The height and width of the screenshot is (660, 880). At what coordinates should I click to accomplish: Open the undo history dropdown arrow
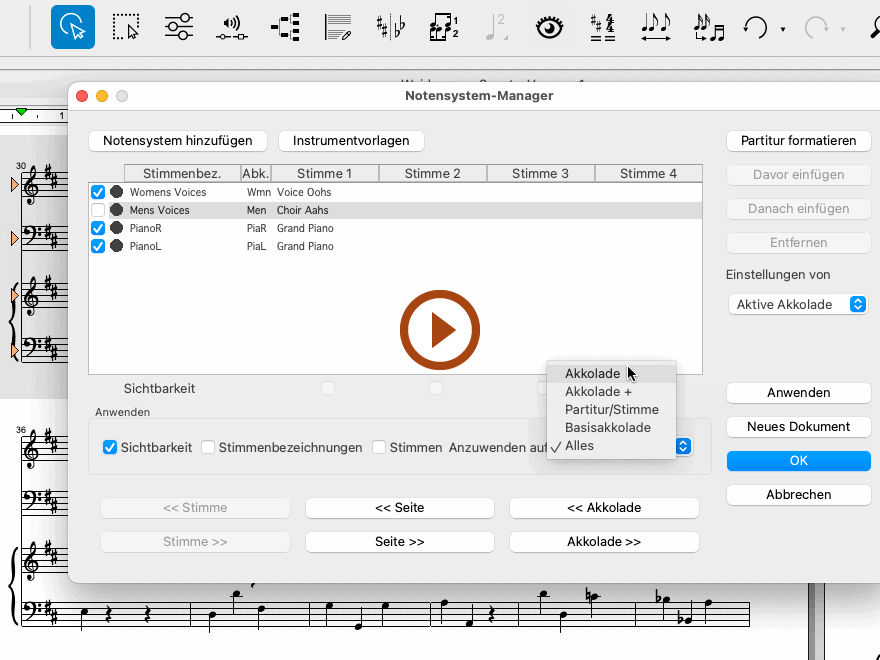(x=783, y=29)
